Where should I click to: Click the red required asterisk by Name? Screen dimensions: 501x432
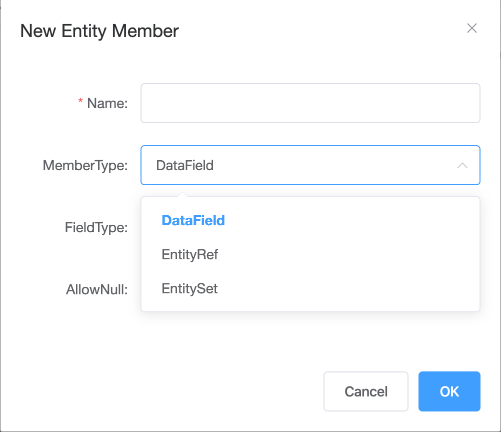pos(80,101)
